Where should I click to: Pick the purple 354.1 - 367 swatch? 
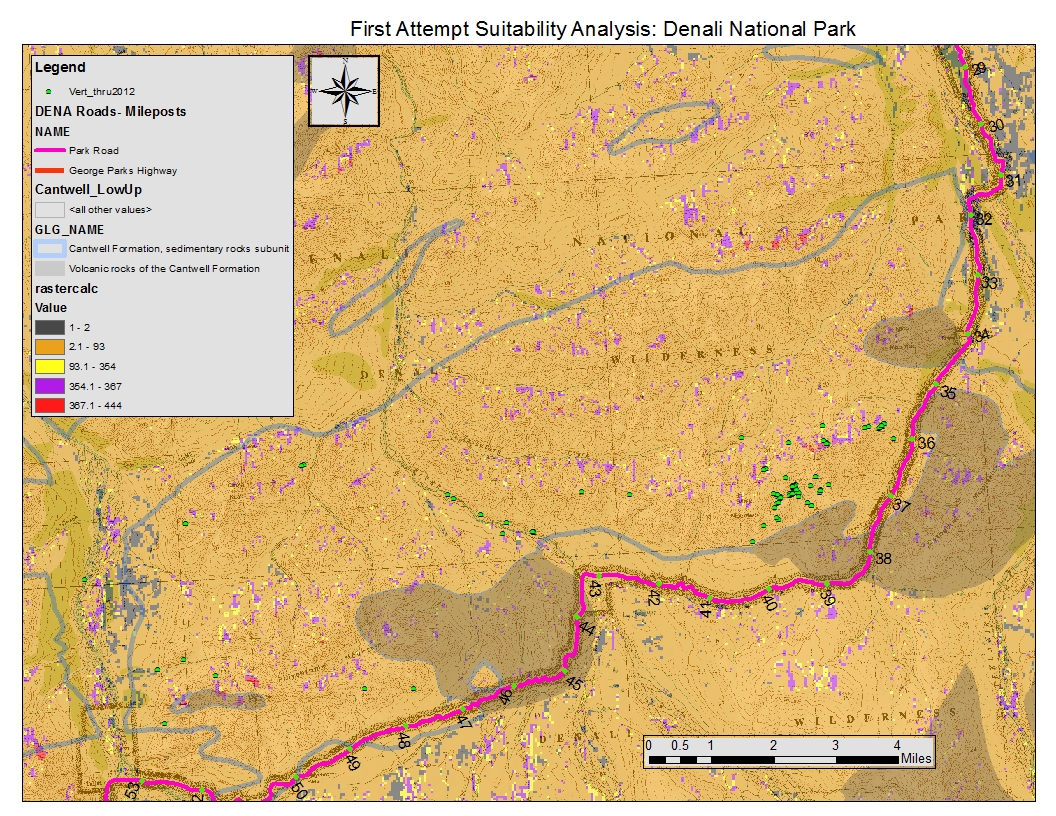49,385
